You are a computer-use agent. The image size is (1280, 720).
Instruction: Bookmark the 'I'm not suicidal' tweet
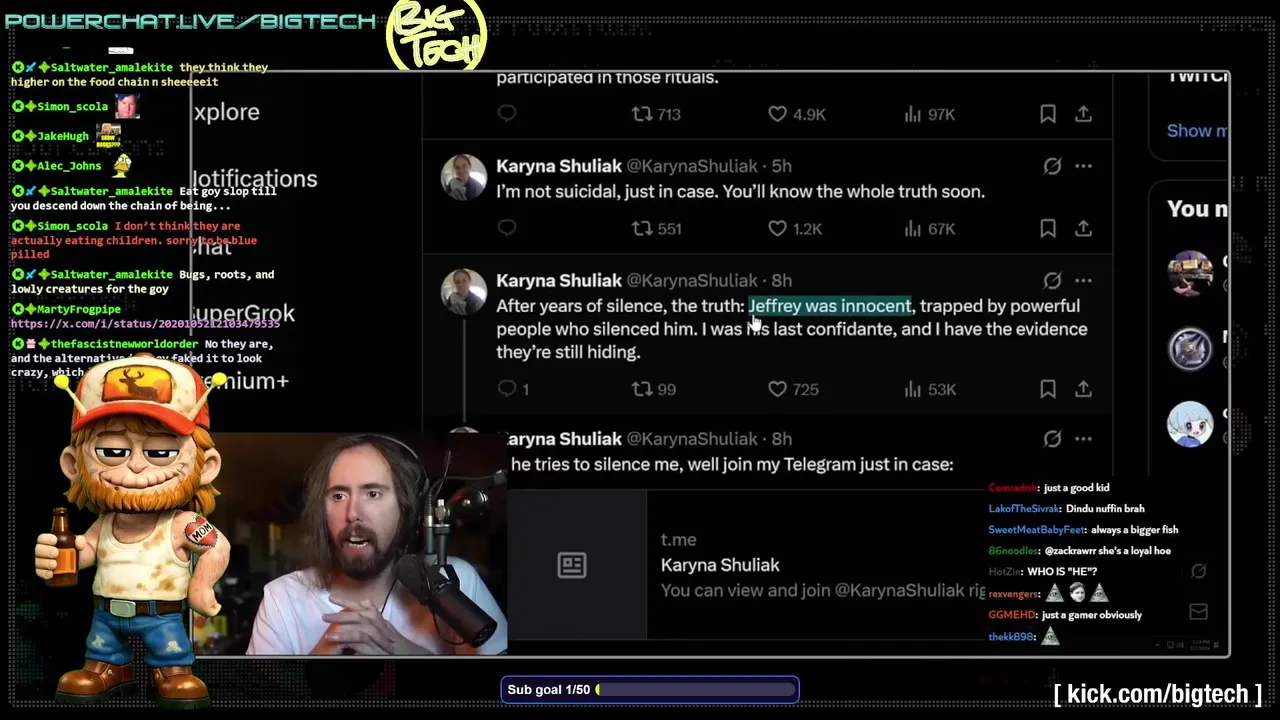coord(1047,228)
